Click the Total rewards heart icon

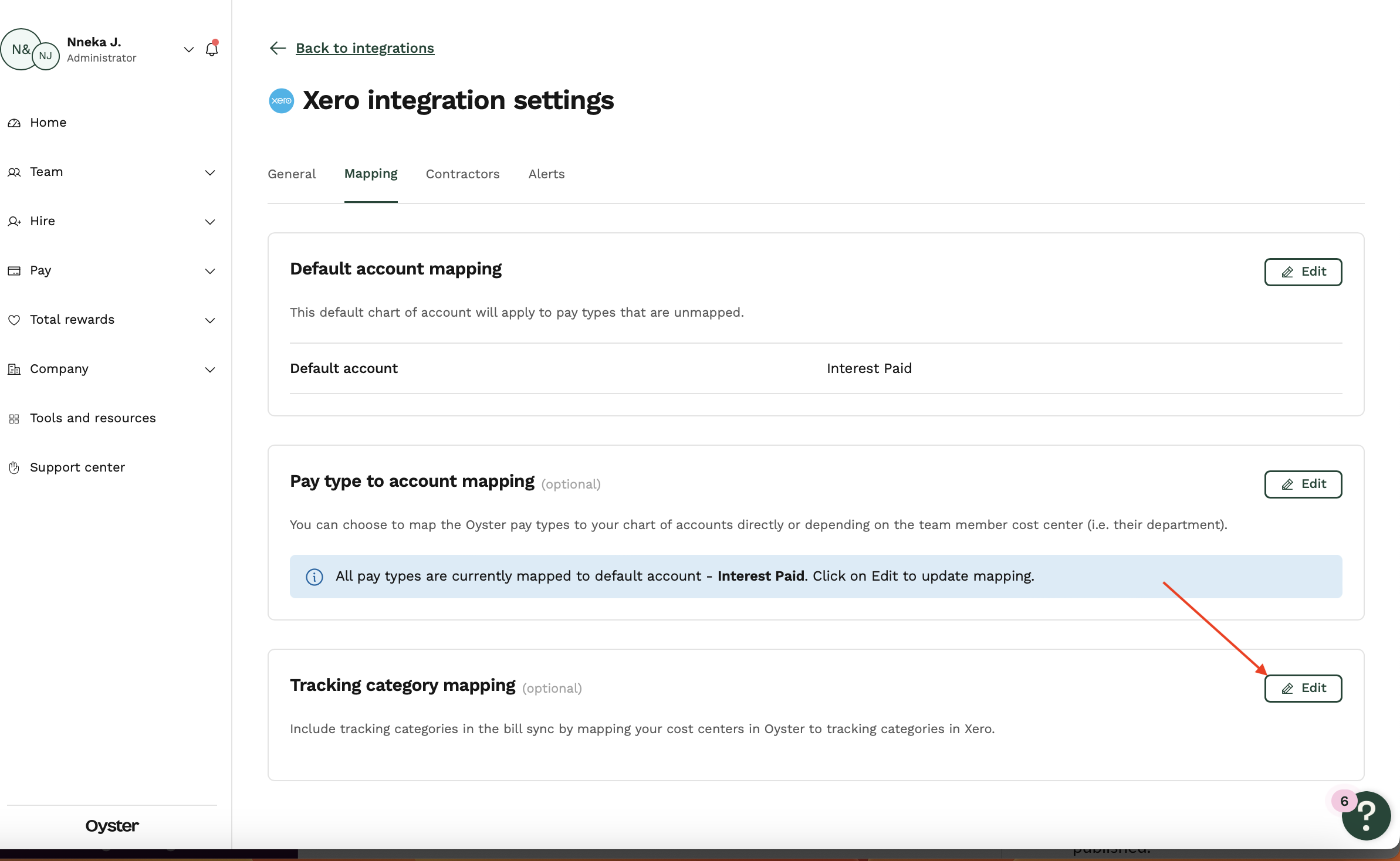pos(14,320)
